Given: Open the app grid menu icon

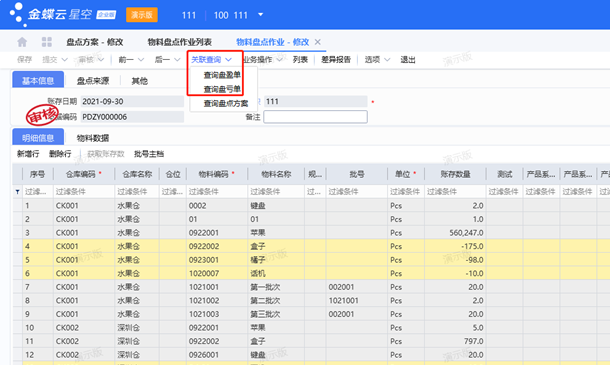Looking at the screenshot, I should pos(47,42).
